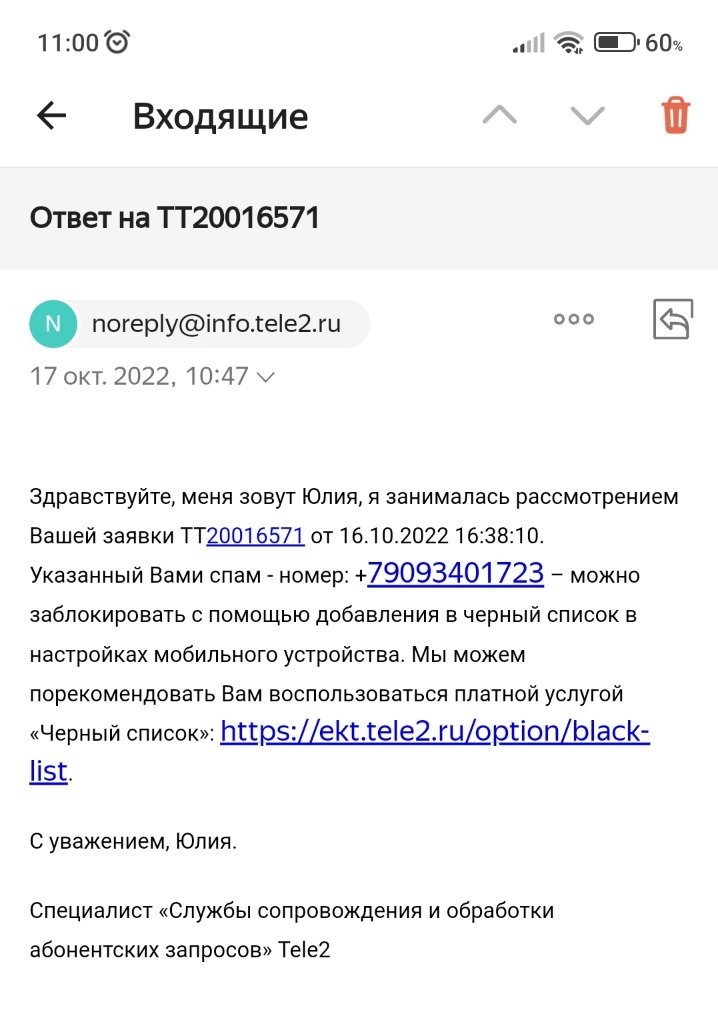Tap the battery status icon

(x=615, y=43)
